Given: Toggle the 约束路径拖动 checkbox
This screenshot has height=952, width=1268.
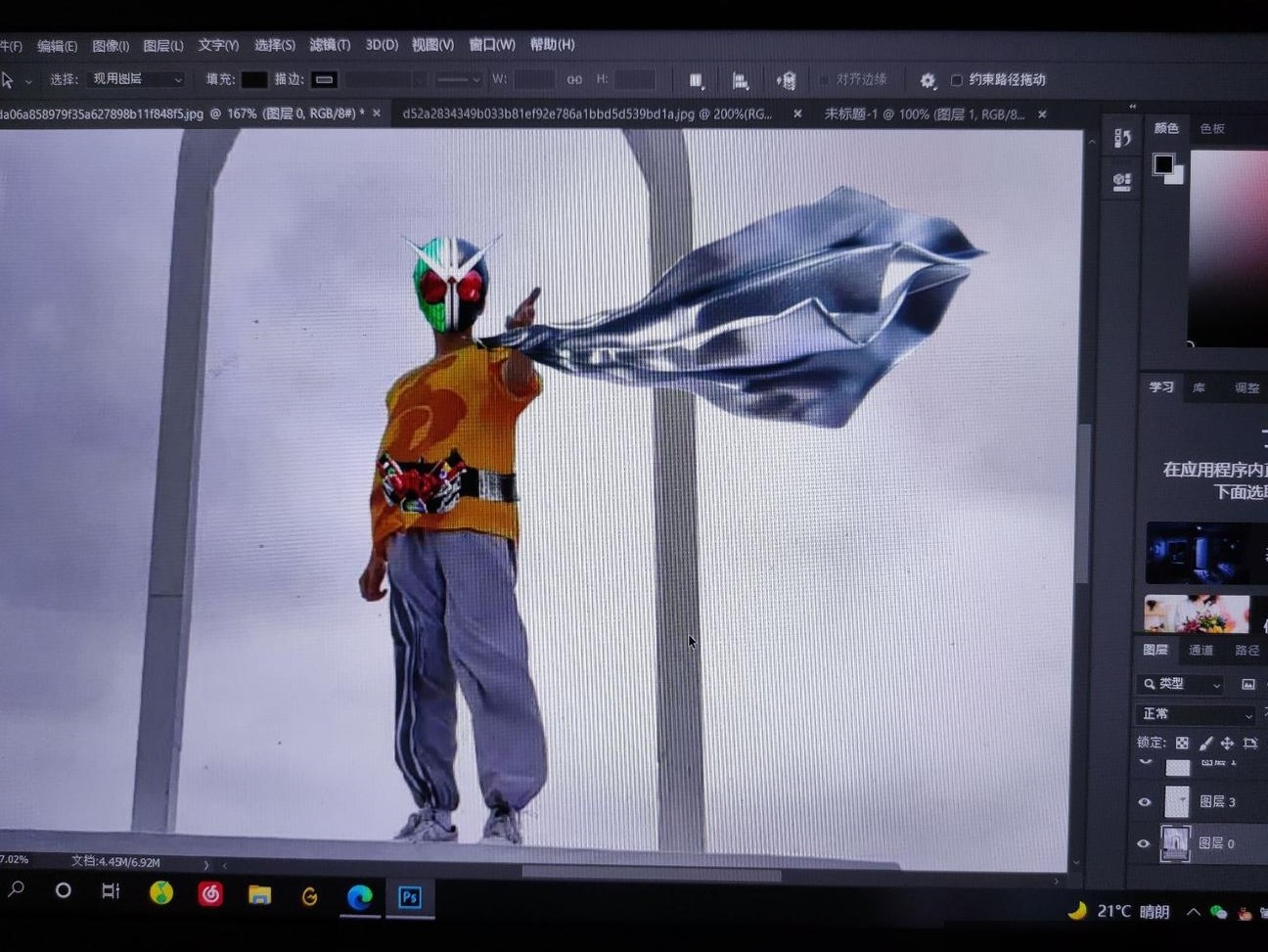Looking at the screenshot, I should point(957,80).
